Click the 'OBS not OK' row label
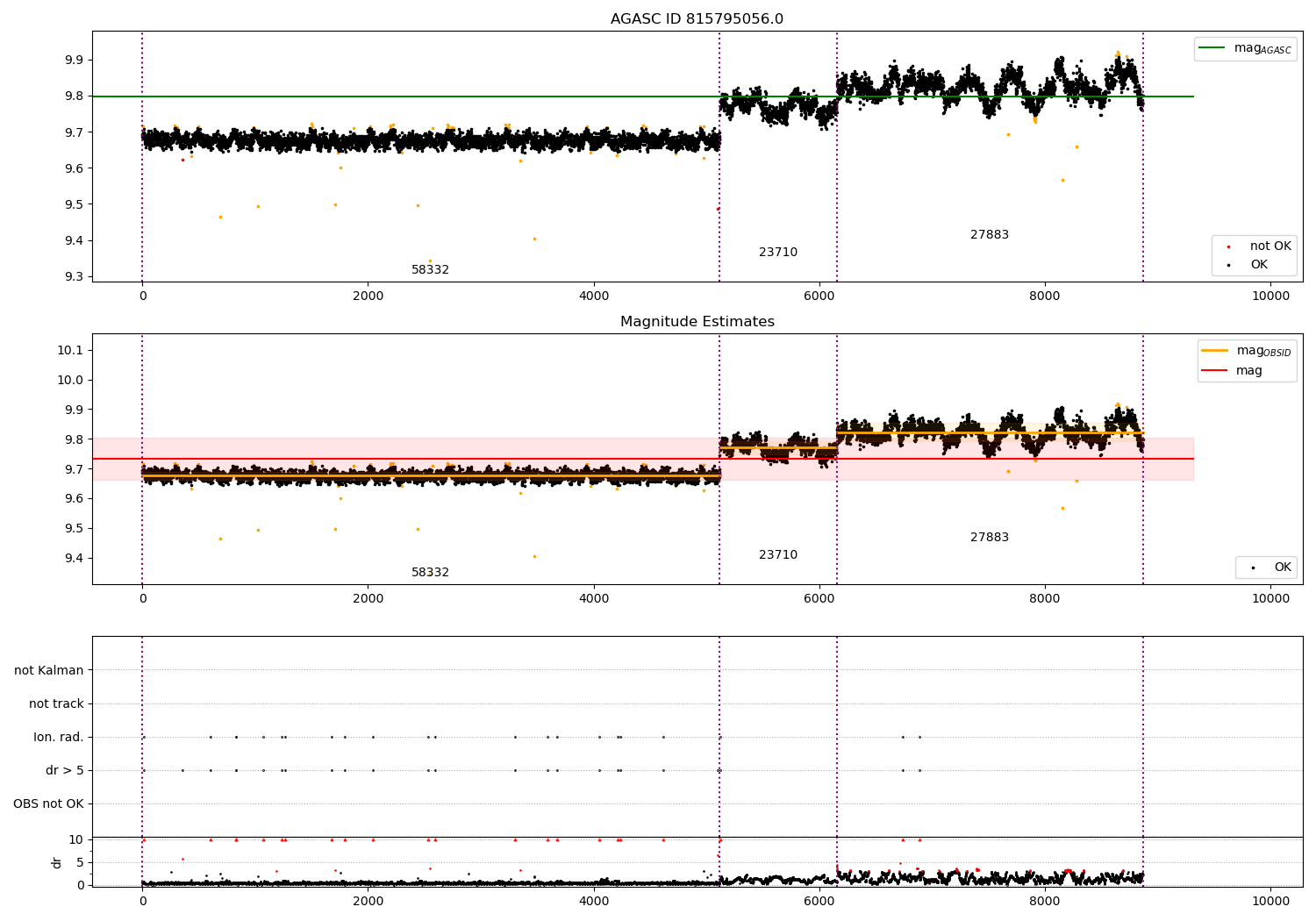Image resolution: width=1316 pixels, height=921 pixels. pos(49,803)
